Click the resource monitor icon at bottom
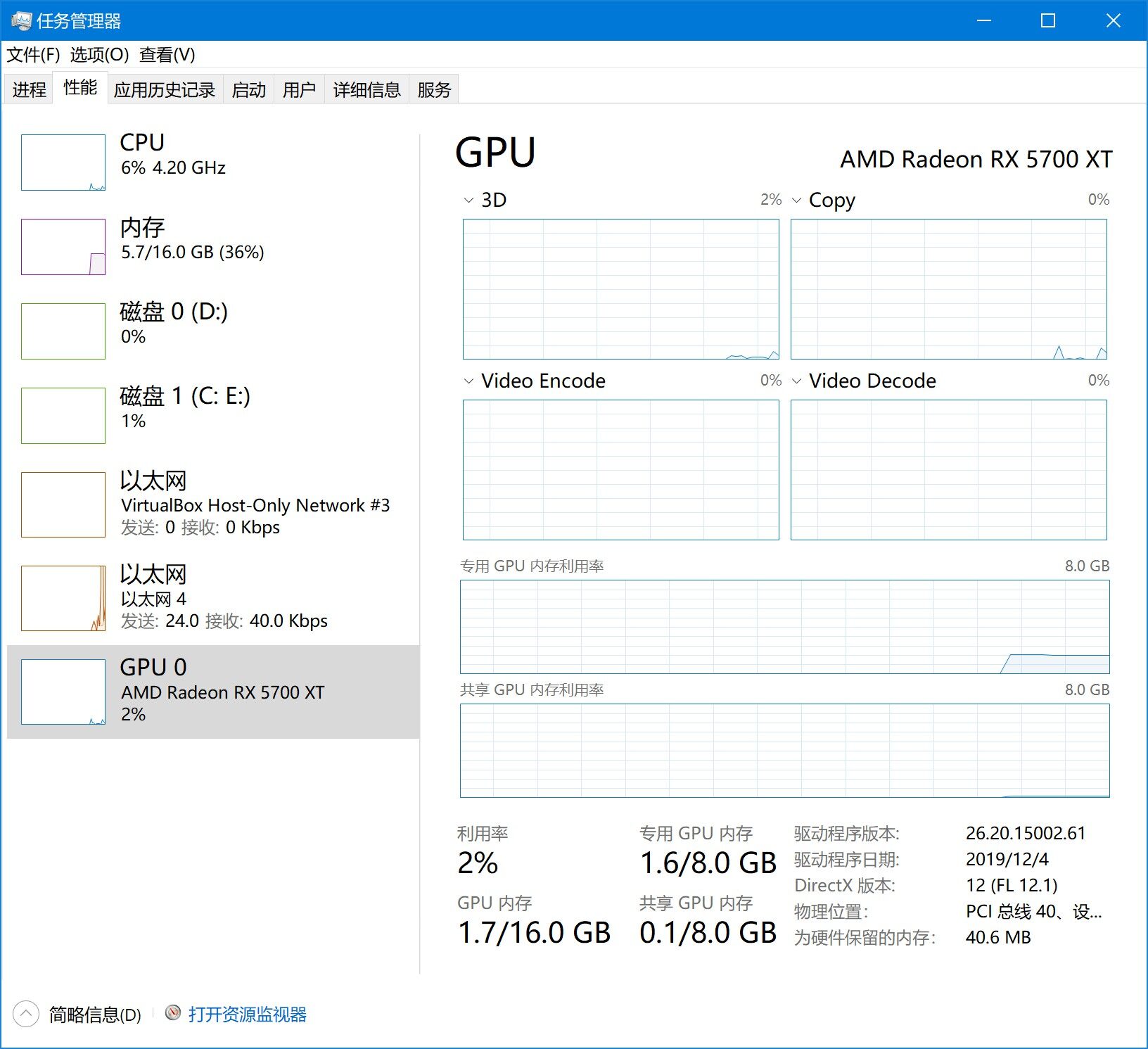 [x=173, y=1012]
